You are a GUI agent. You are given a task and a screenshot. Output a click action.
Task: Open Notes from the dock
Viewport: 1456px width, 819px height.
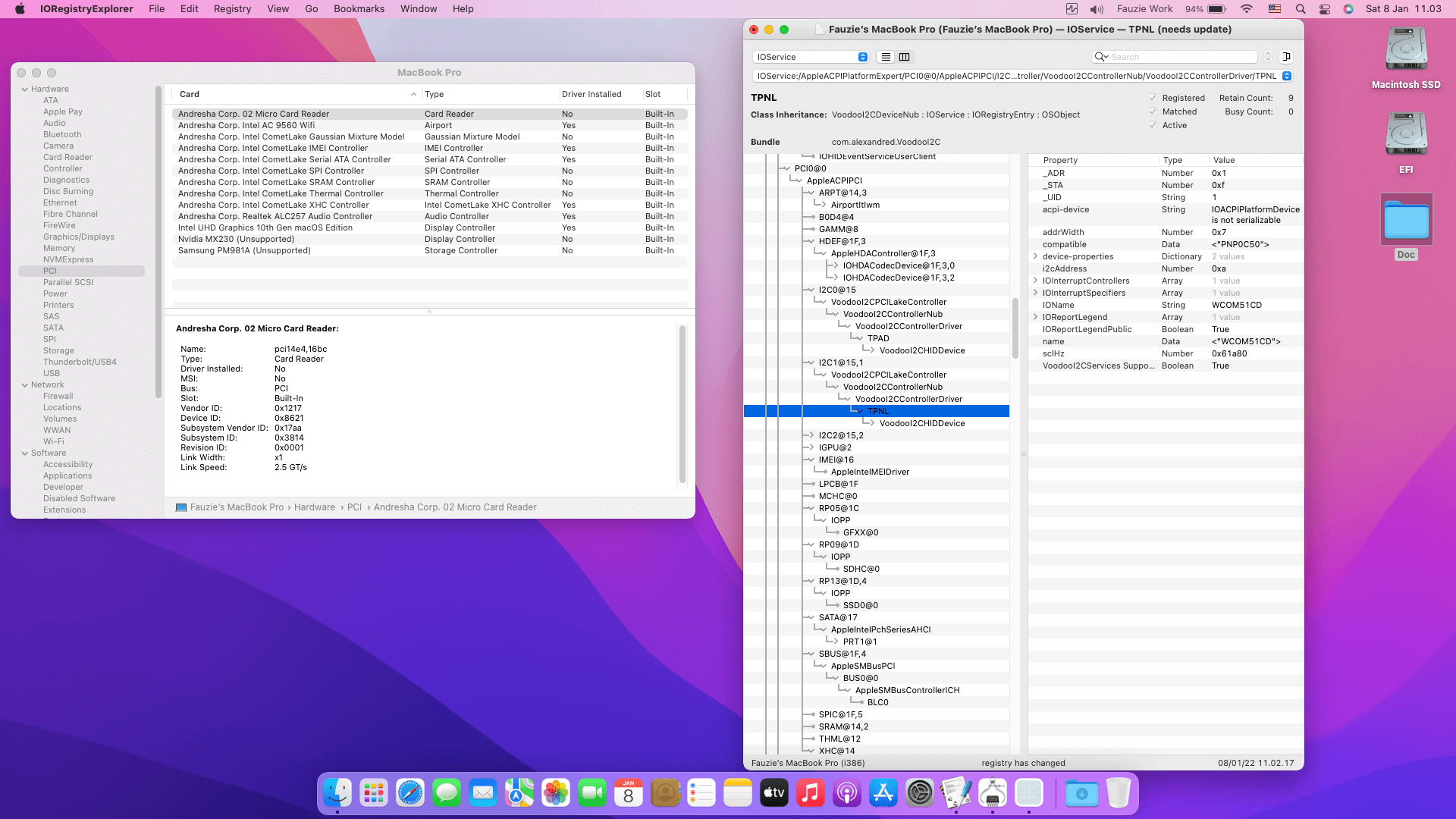pos(738,793)
